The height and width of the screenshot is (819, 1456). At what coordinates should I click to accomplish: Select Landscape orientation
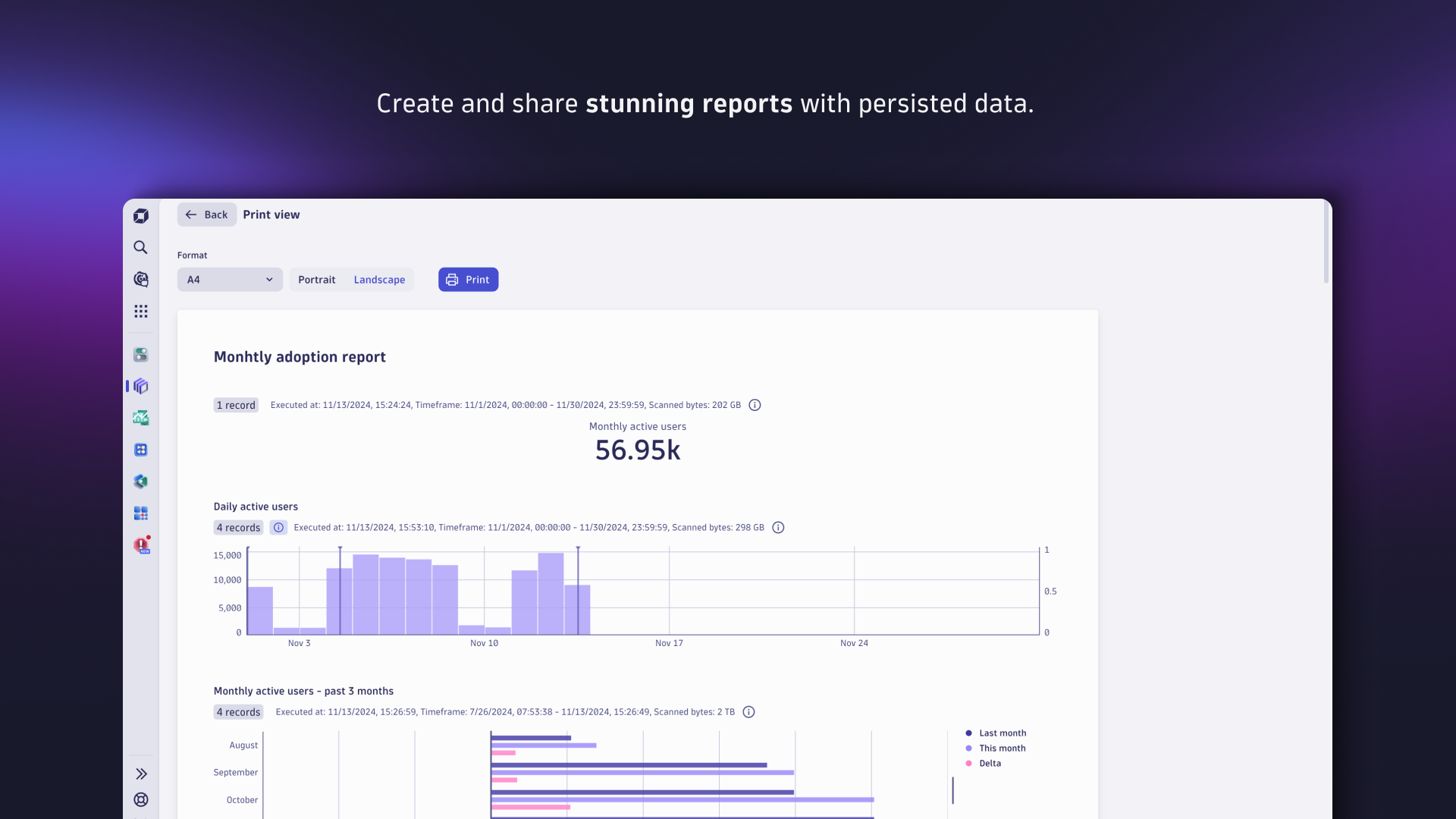point(379,280)
